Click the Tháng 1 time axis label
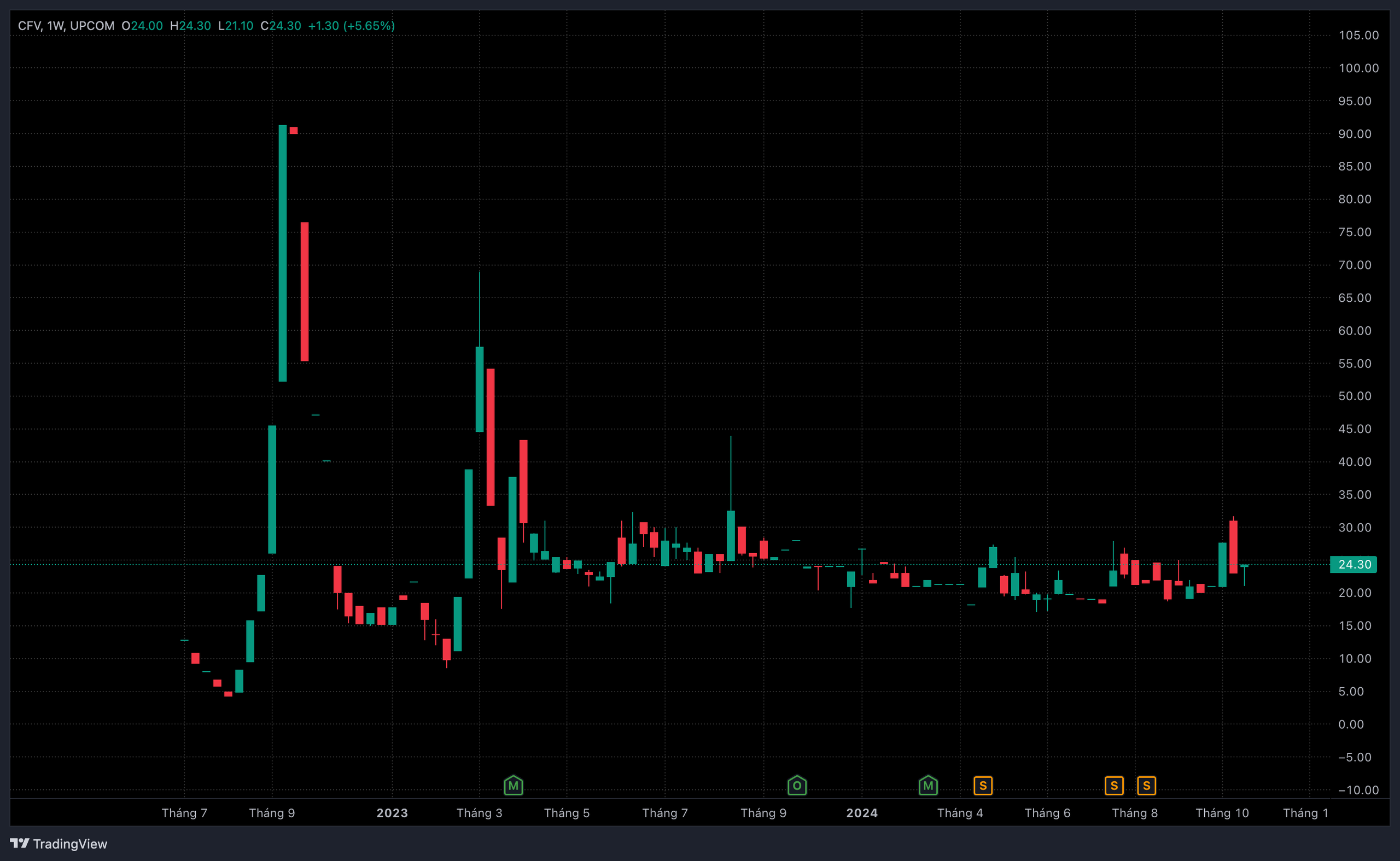Screen dimensions: 1400x861 [x=1305, y=812]
